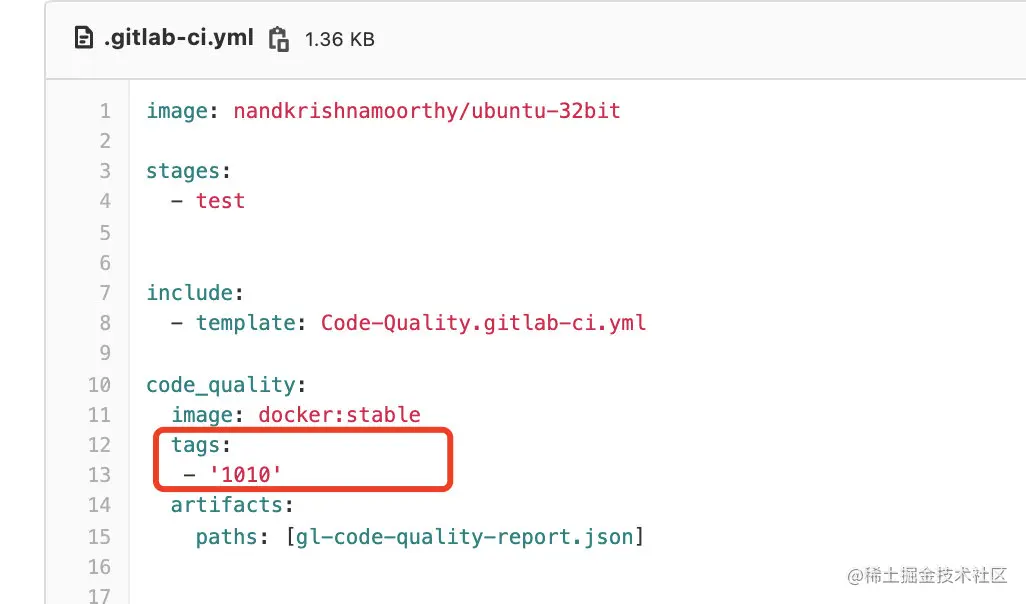This screenshot has height=604, width=1026.
Task: Click the gl-code-quality-report.json path value
Action: point(465,537)
